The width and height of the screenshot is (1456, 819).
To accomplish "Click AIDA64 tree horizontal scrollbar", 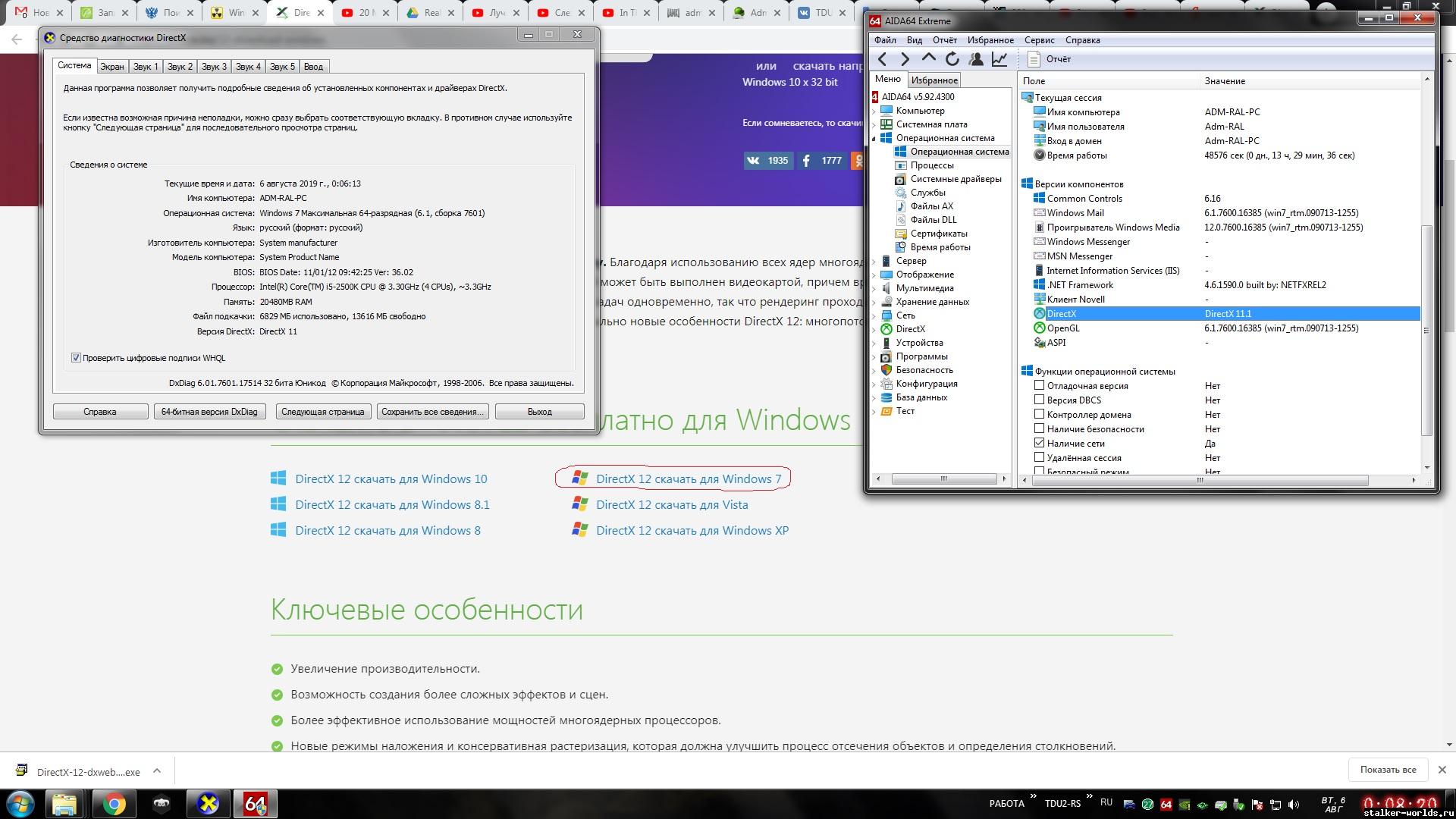I will pos(943,479).
